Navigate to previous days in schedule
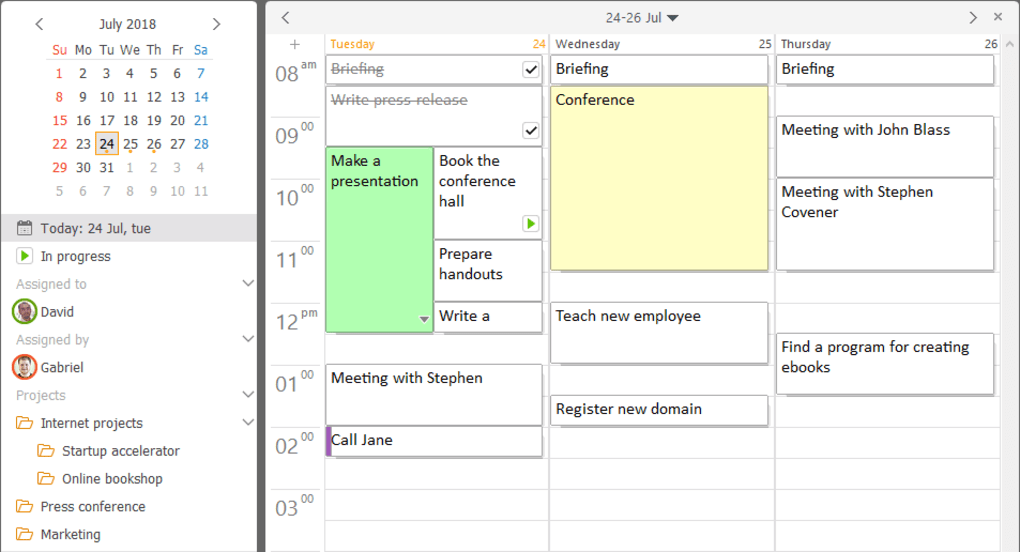Screen dimensions: 1020x552 [x=286, y=17]
